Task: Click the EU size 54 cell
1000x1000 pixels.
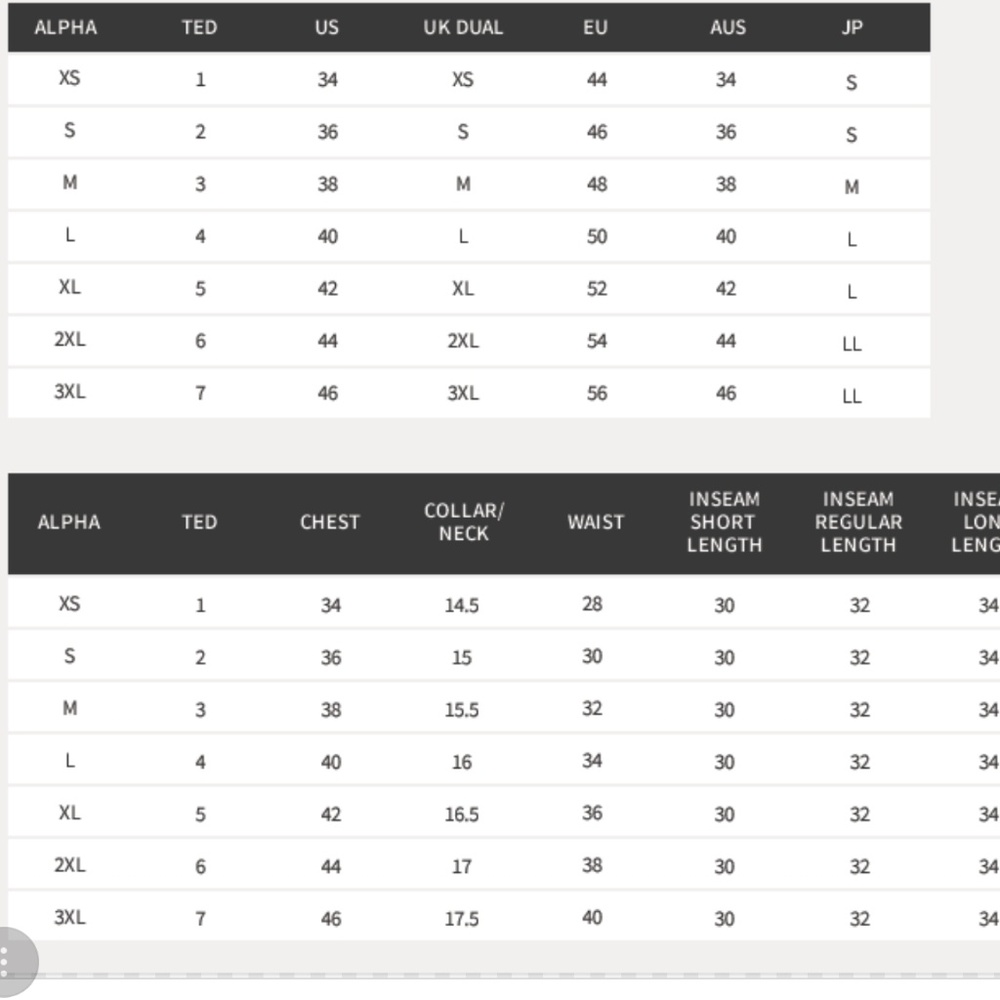Action: coord(596,341)
